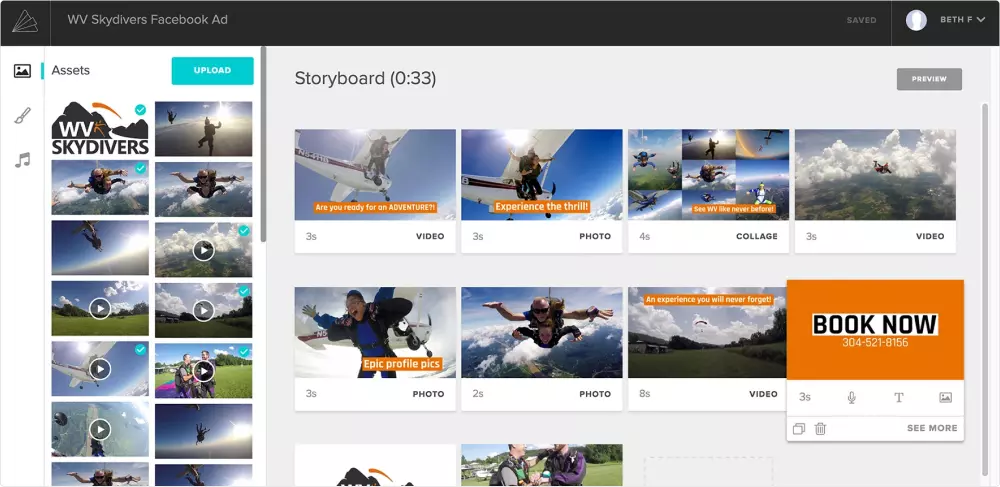Viewport: 1000px width, 487px height.
Task: Click the empty dashed scene placeholder
Action: tap(708, 472)
